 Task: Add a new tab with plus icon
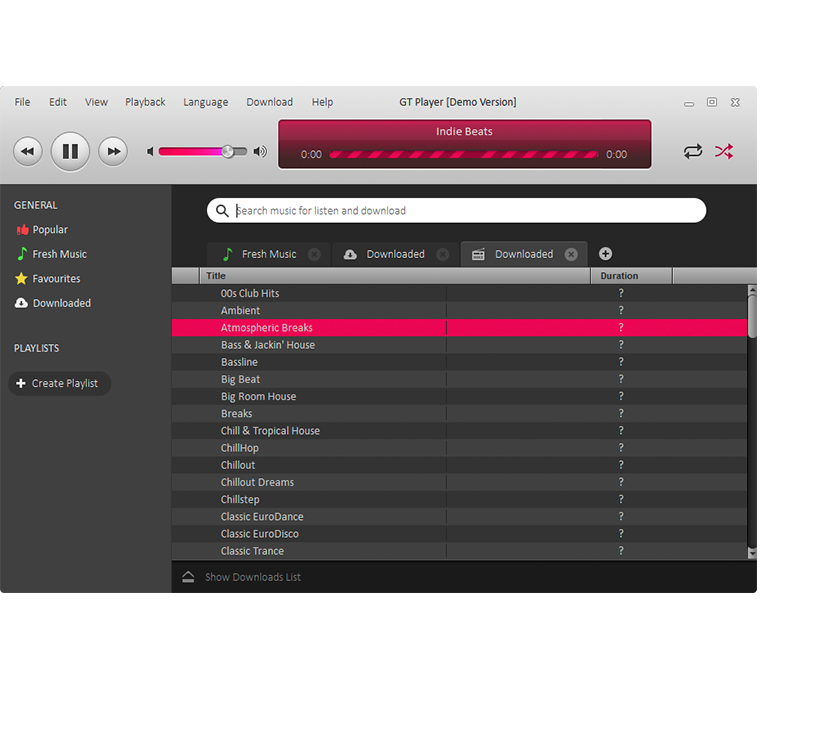605,254
